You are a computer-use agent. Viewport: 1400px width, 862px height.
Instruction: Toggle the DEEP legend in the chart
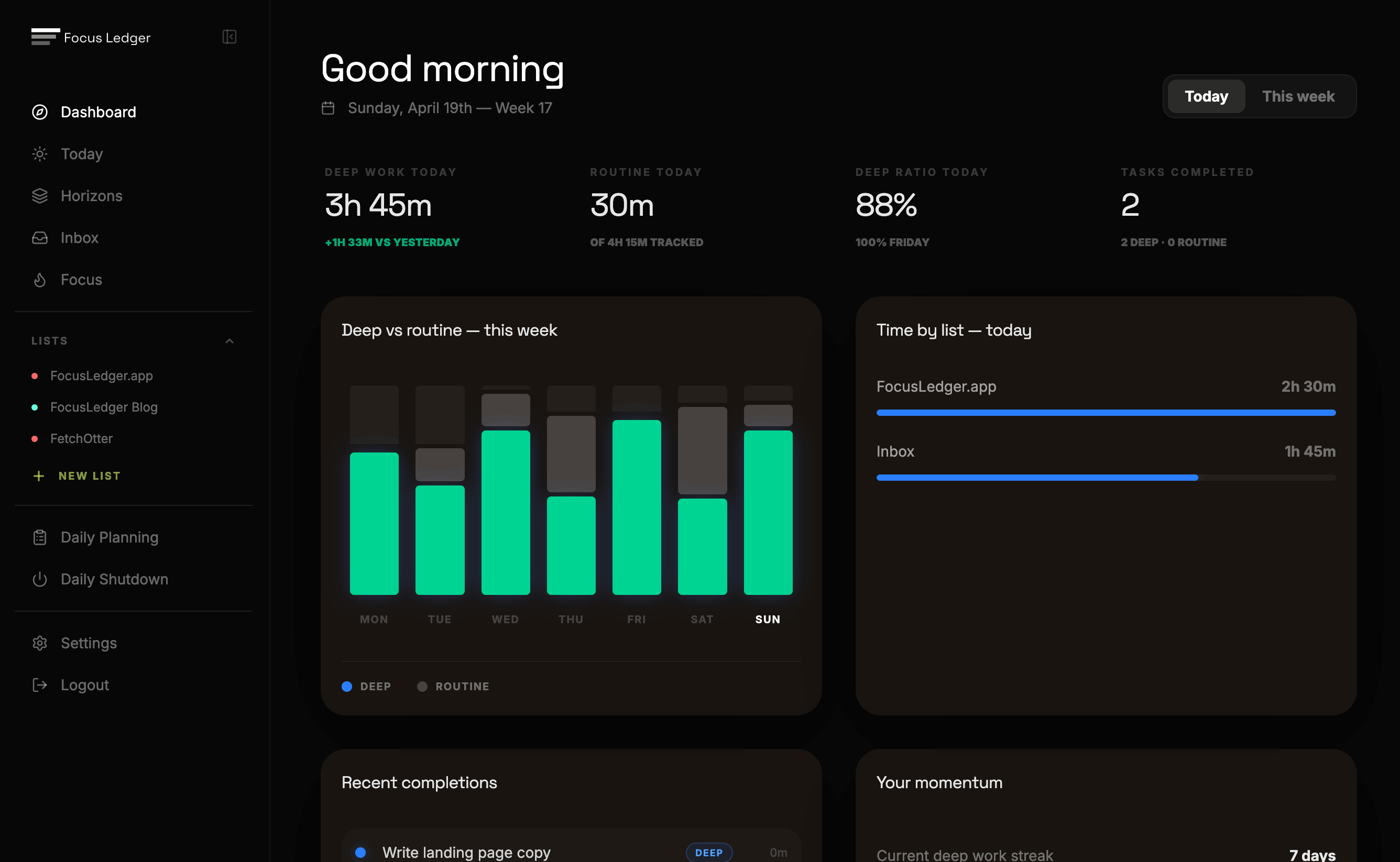click(367, 686)
